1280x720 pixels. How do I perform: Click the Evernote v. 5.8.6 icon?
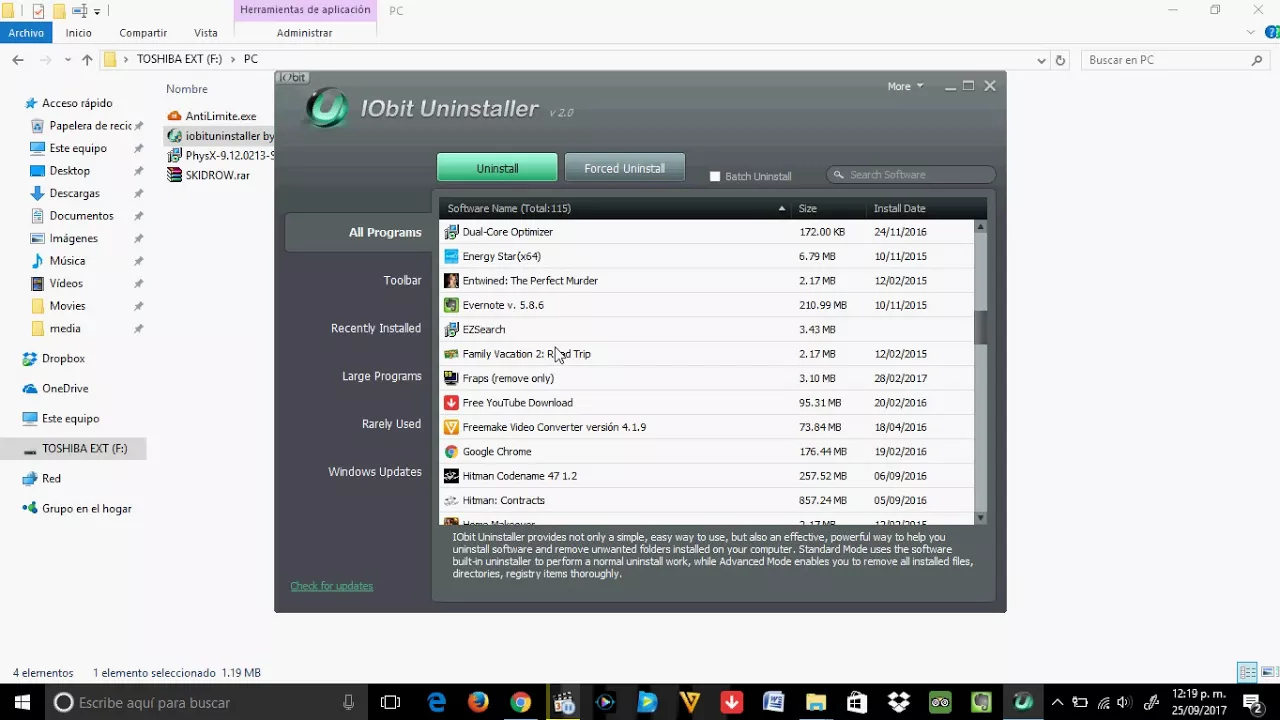pyautogui.click(x=451, y=305)
